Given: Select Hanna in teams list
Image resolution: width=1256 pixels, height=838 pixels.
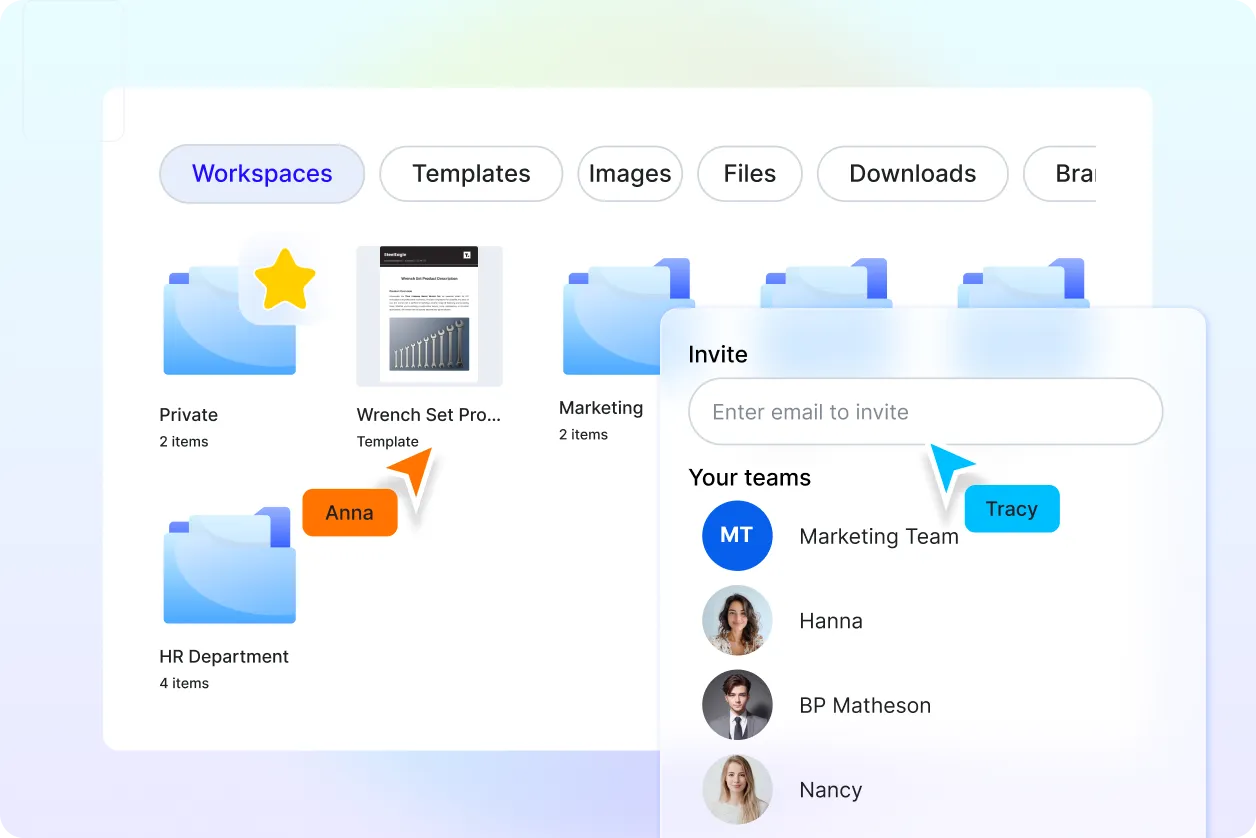Looking at the screenshot, I should pos(831,621).
